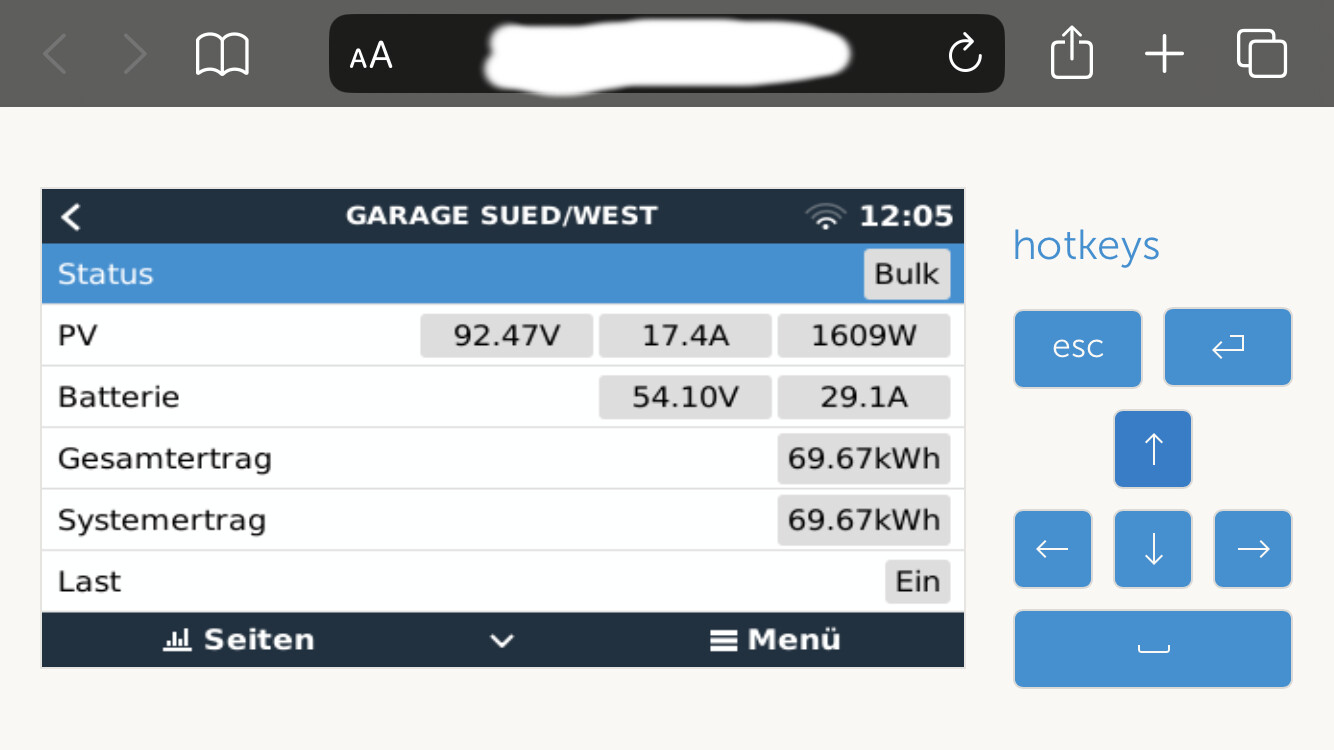Open the Seiten pages view
Screen dimensions: 1334x750
click(239, 640)
